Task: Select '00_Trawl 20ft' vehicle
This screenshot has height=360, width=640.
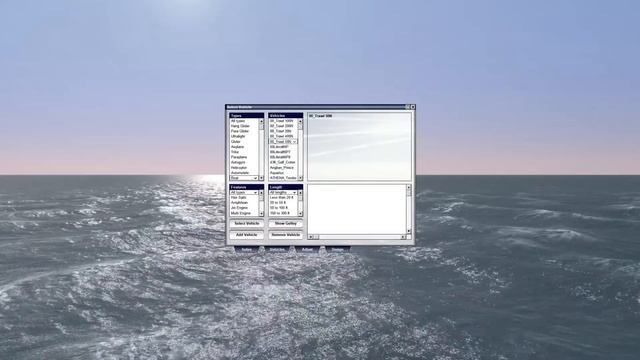Action: point(280,131)
